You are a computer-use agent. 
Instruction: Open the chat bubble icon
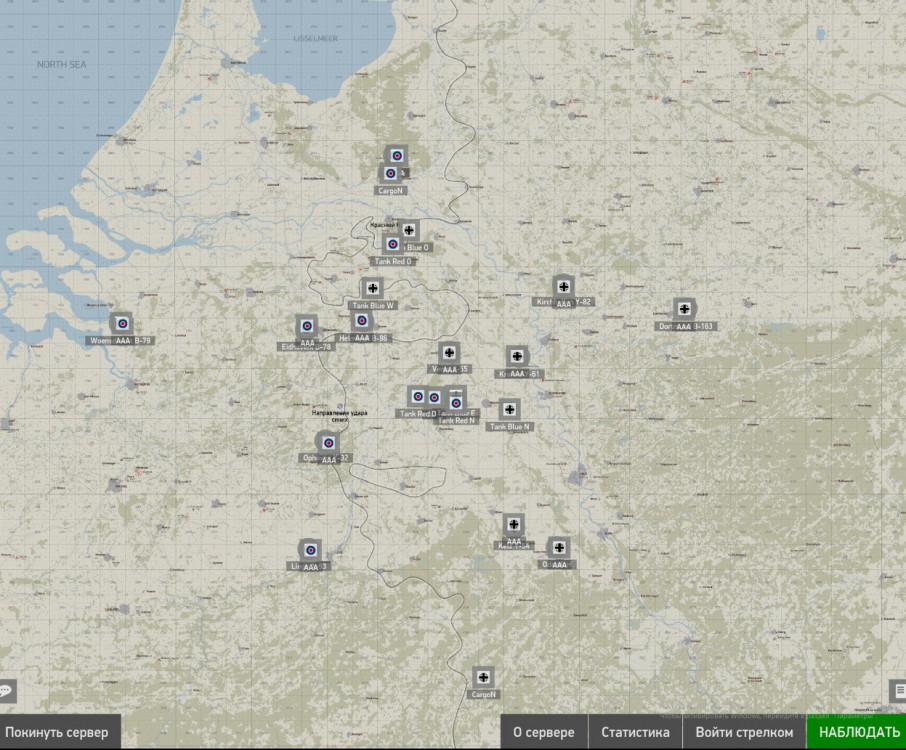7,691
